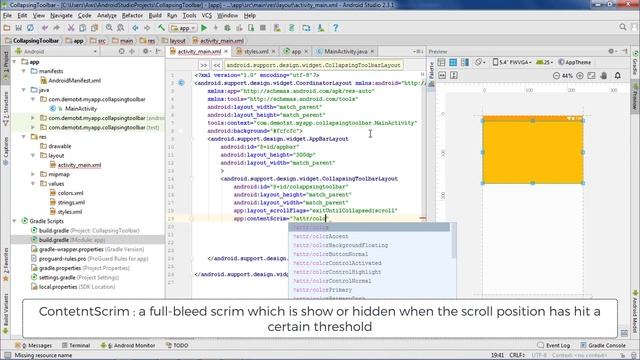This screenshot has height=360, width=640.
Task: Click the orange layout in preview
Action: tap(533, 152)
